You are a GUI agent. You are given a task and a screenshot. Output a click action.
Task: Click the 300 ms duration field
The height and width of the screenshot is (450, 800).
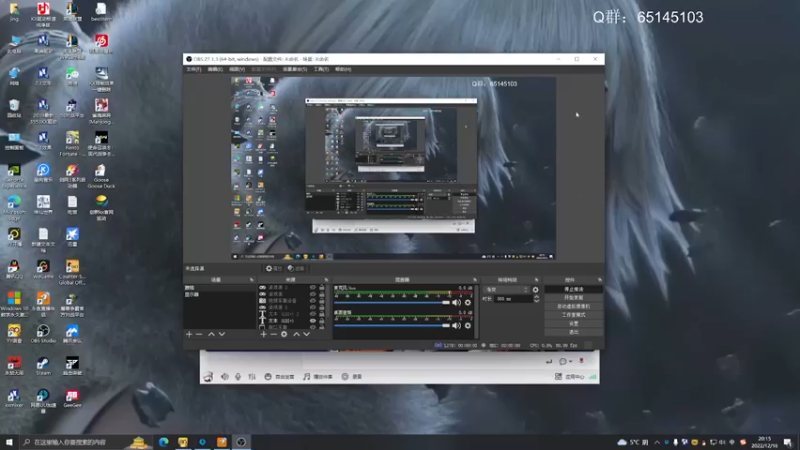click(513, 299)
